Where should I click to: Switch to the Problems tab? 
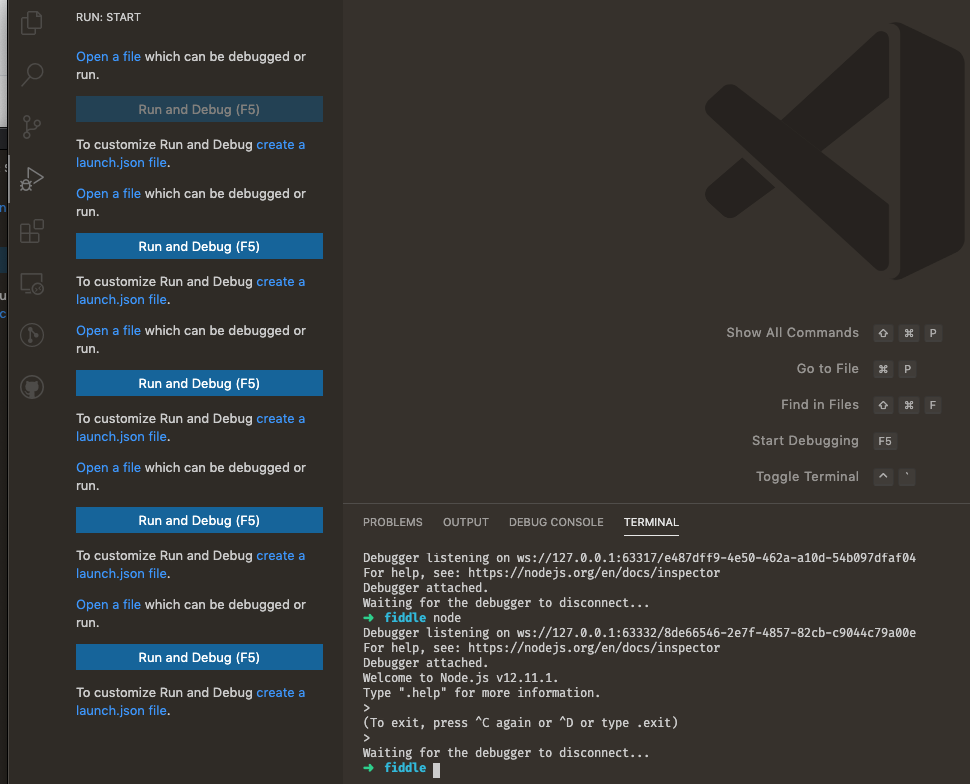pyautogui.click(x=392, y=522)
